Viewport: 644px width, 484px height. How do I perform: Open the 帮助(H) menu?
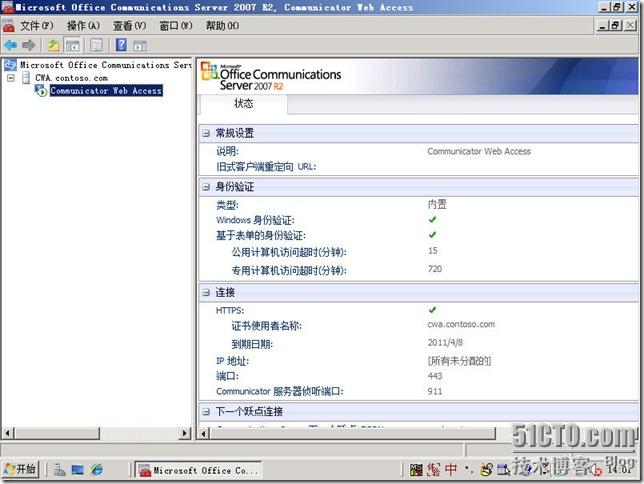point(222,26)
